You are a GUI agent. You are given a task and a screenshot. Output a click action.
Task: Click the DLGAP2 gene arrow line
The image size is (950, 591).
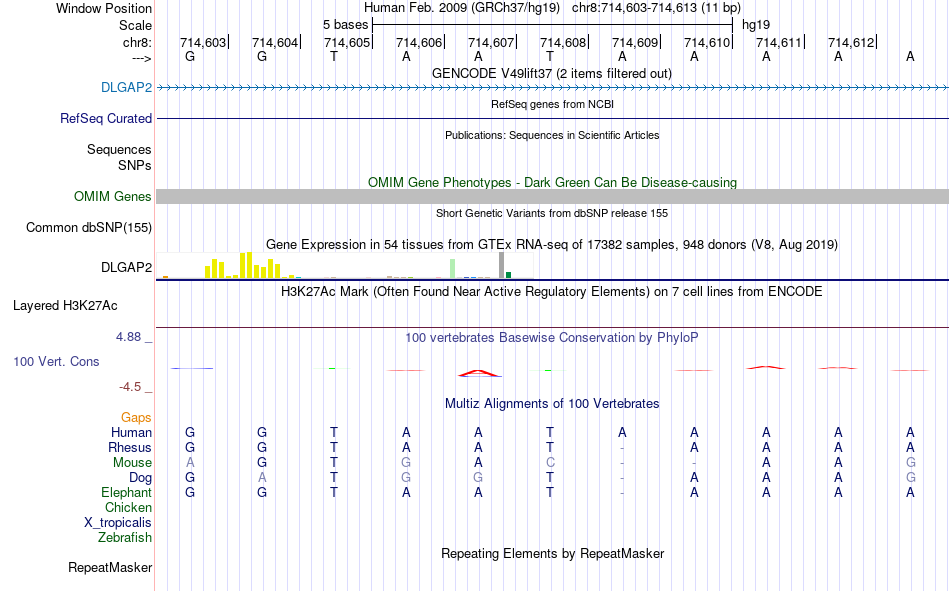tap(553, 88)
